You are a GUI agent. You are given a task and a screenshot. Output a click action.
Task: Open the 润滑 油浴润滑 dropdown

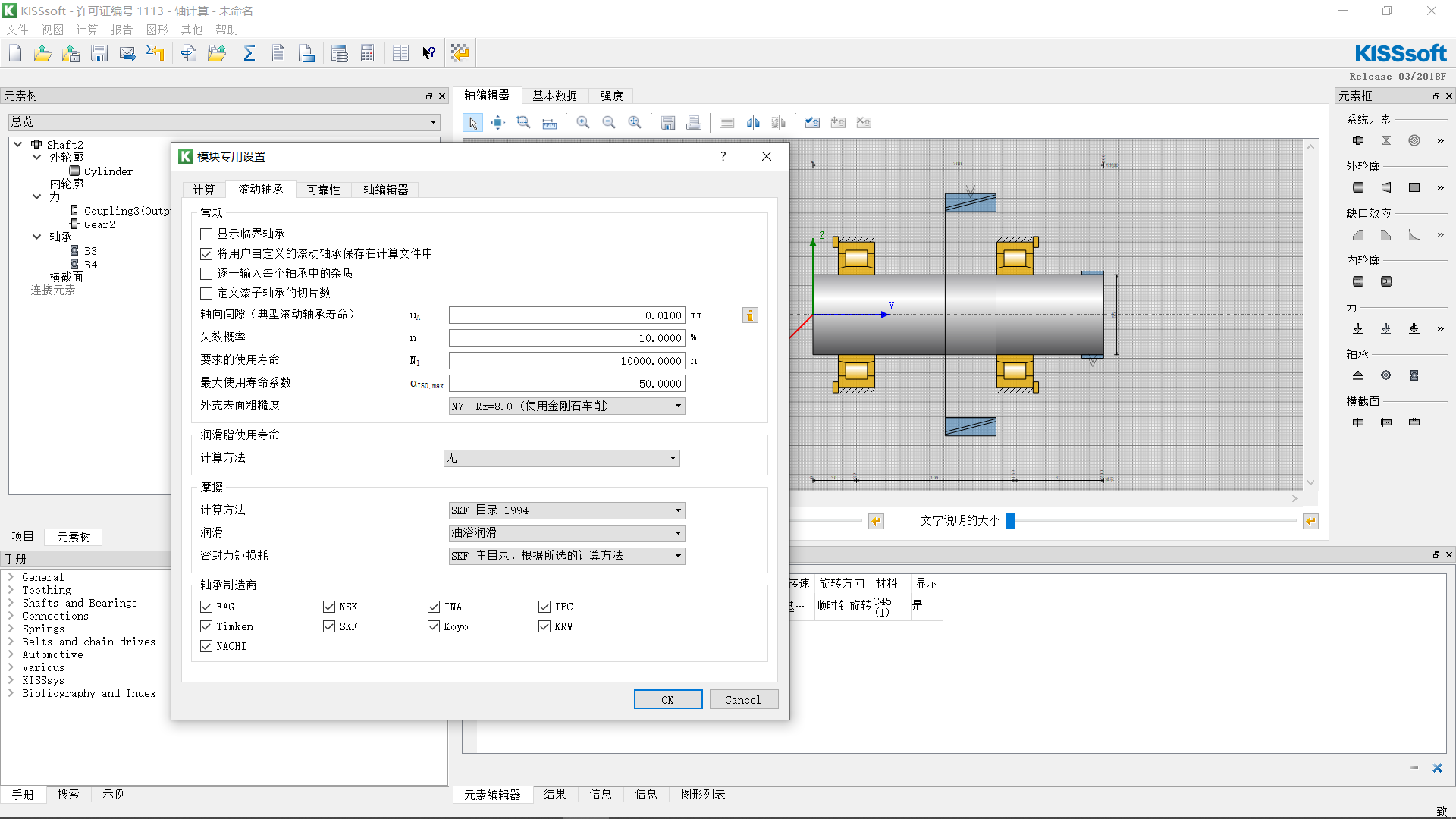click(567, 533)
